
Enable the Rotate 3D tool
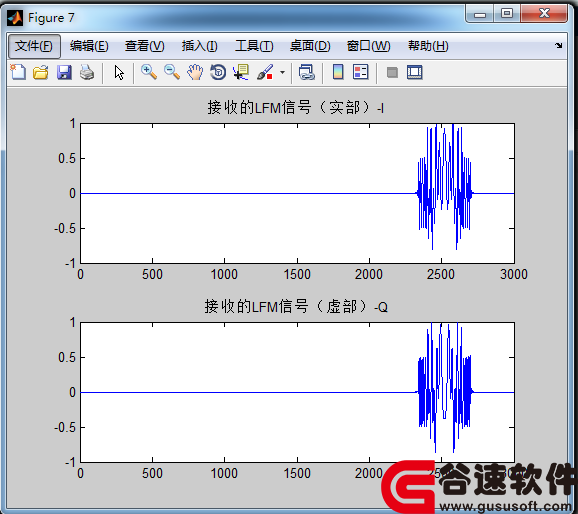pos(218,72)
